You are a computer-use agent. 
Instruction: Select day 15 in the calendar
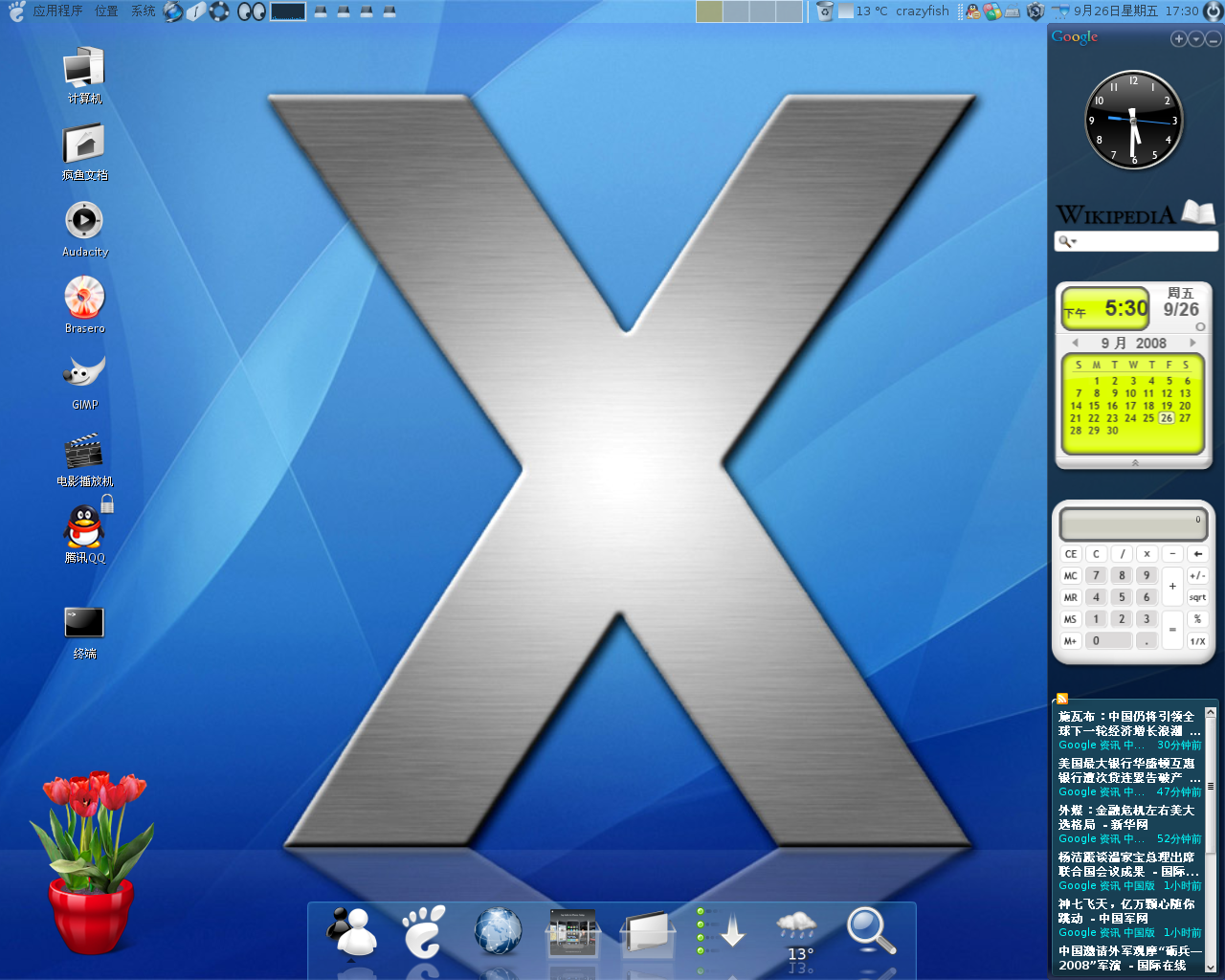[1094, 406]
